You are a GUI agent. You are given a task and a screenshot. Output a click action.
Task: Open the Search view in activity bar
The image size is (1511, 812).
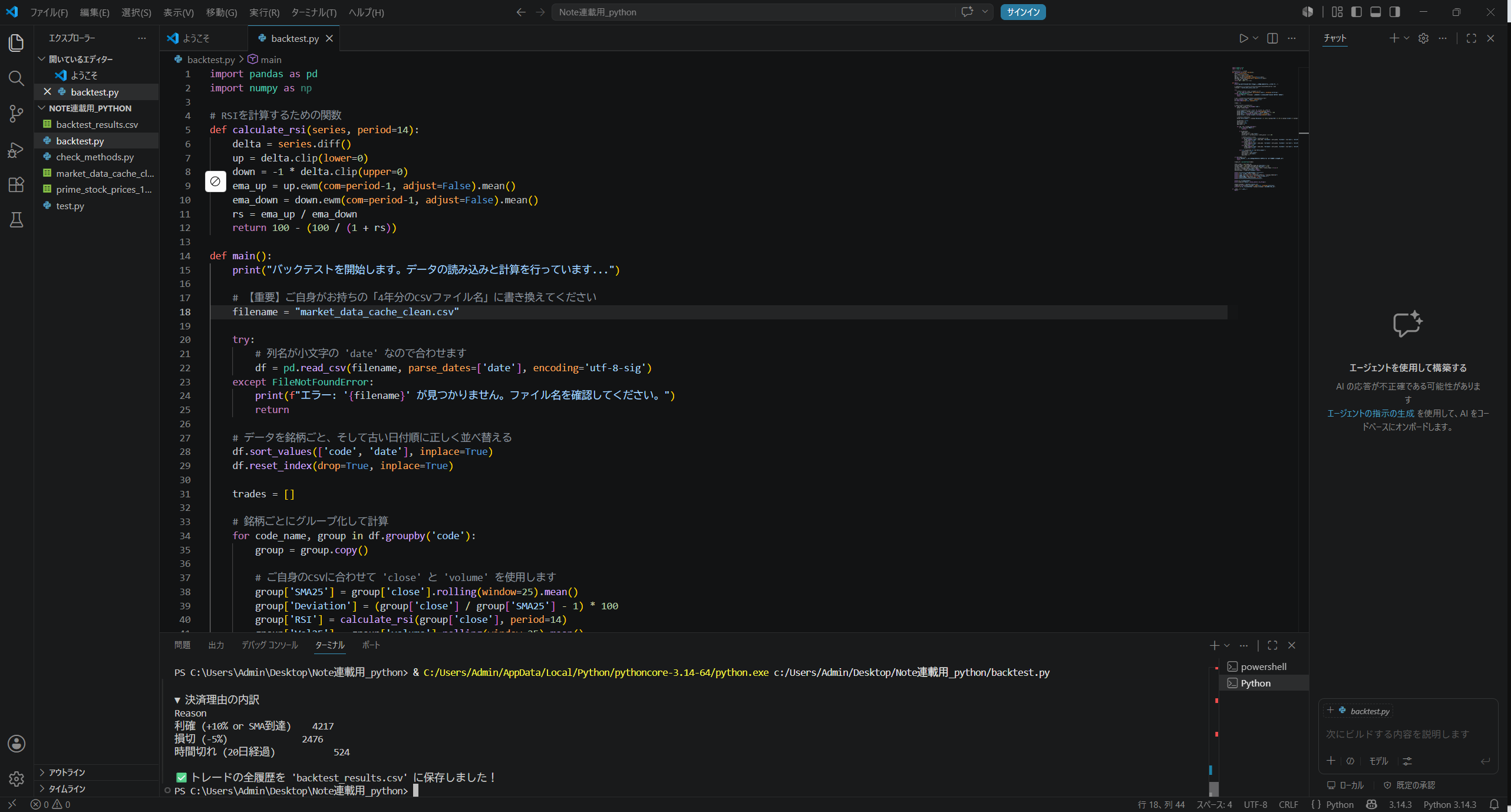click(17, 78)
